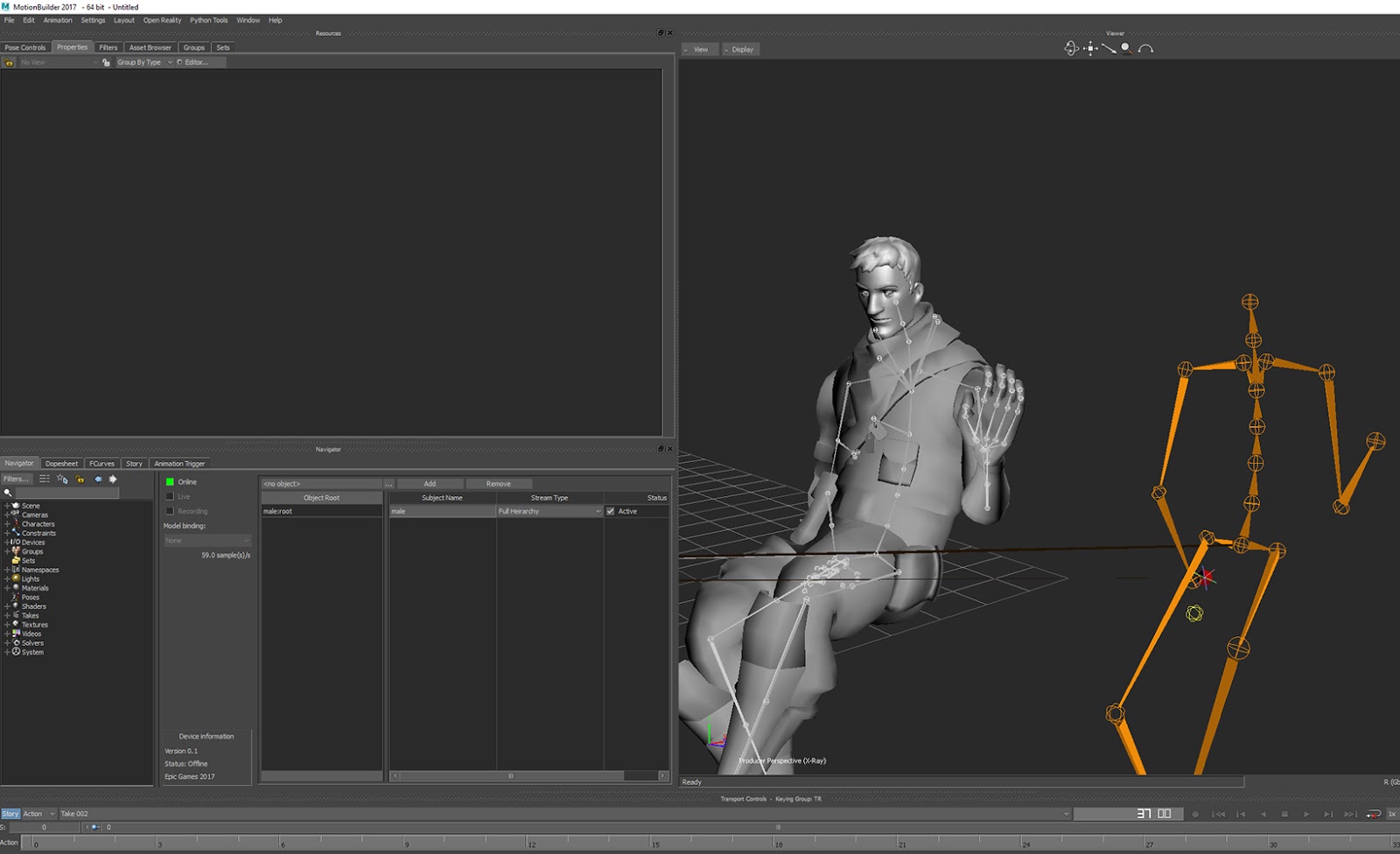Click the back navigation arrow in the Navigator
The height and width of the screenshot is (854, 1400).
97,479
